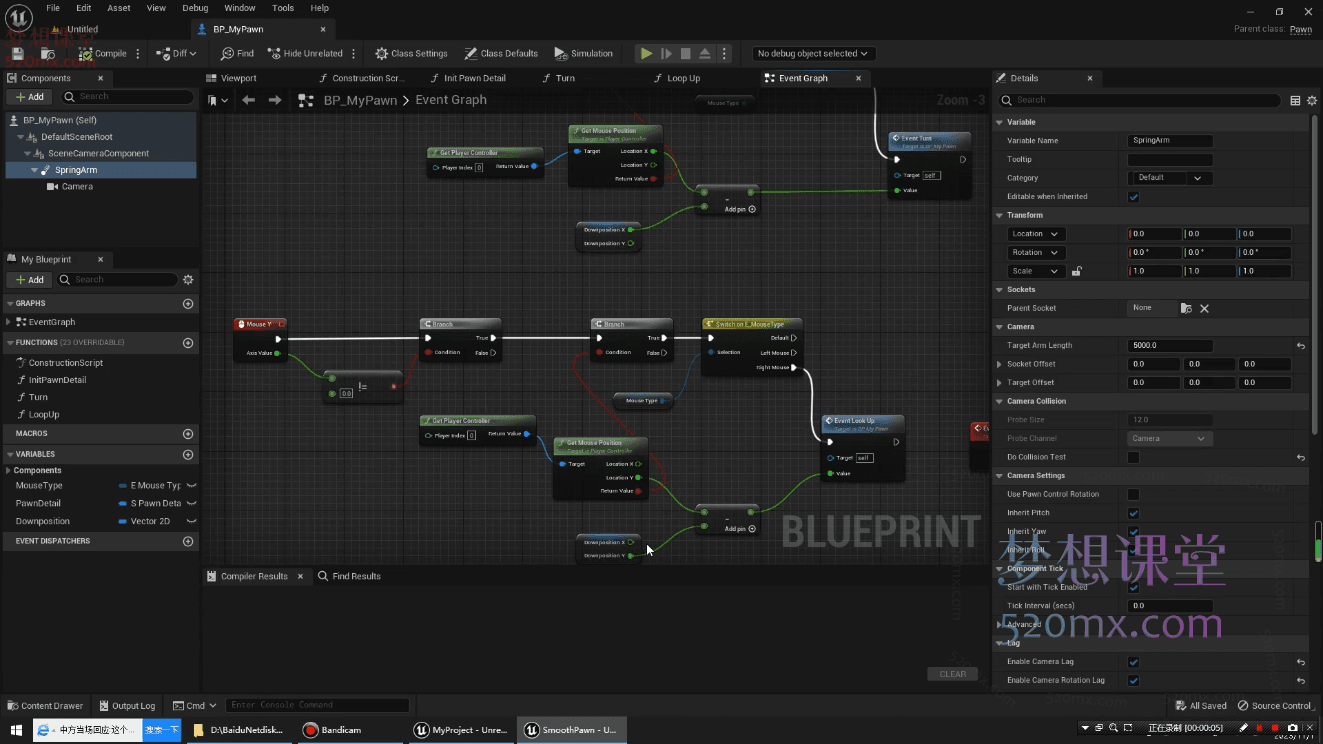This screenshot has width=1323, height=744.
Task: Open the Asset menu
Action: (119, 8)
